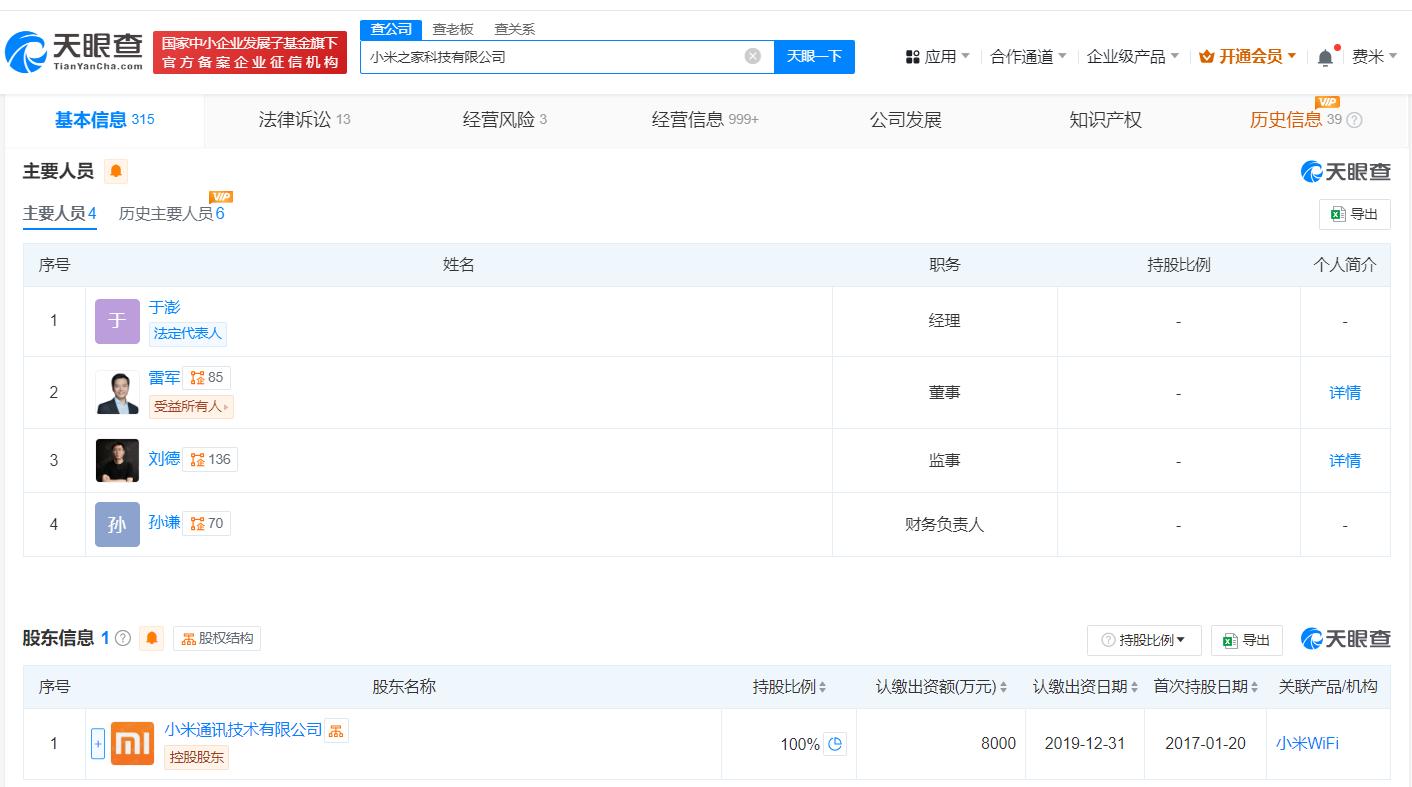Open 详情 link for 雷军
Image resolution: width=1412 pixels, height=787 pixels.
(x=1345, y=393)
